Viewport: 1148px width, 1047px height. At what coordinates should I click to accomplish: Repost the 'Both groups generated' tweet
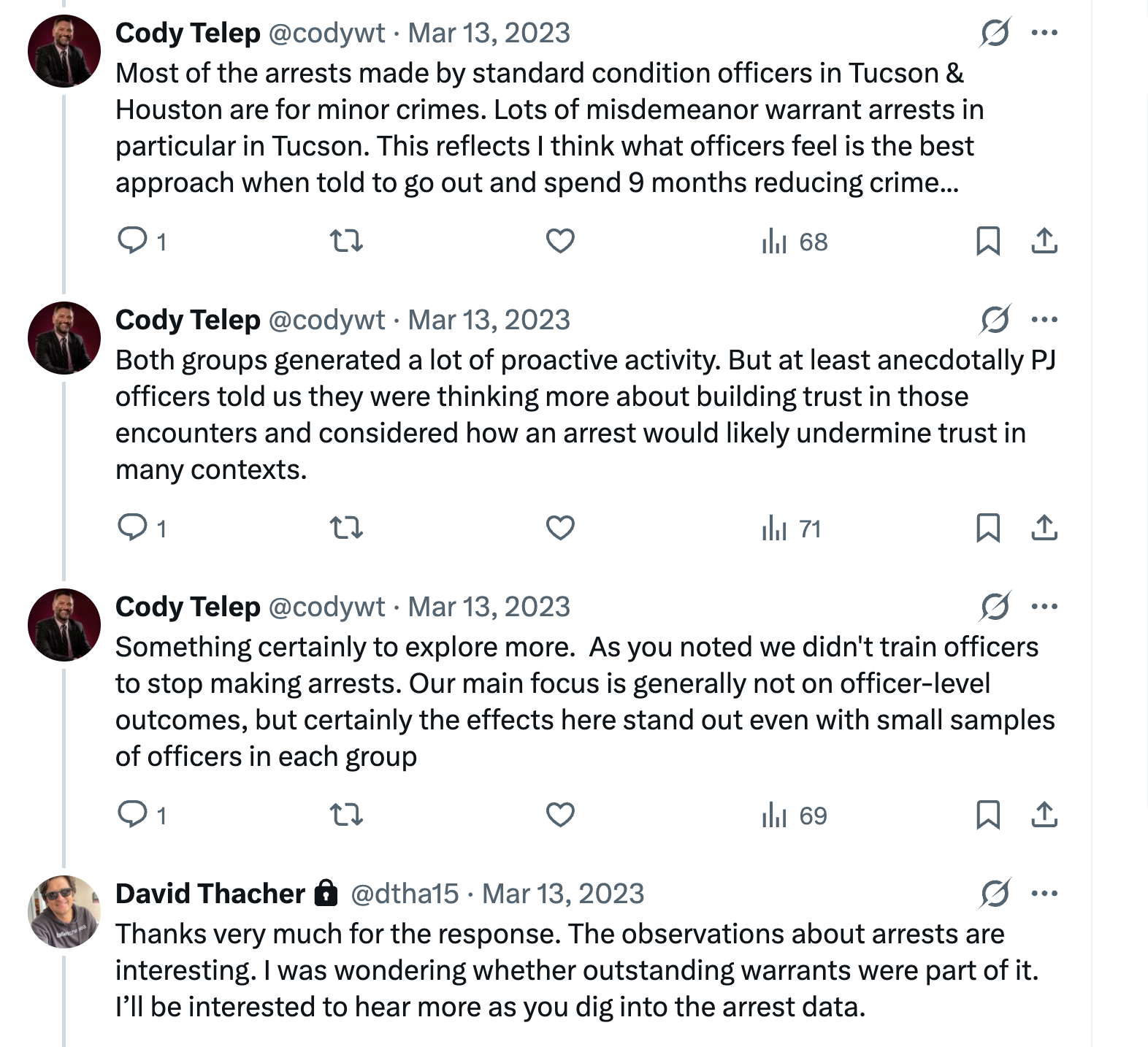pyautogui.click(x=346, y=527)
